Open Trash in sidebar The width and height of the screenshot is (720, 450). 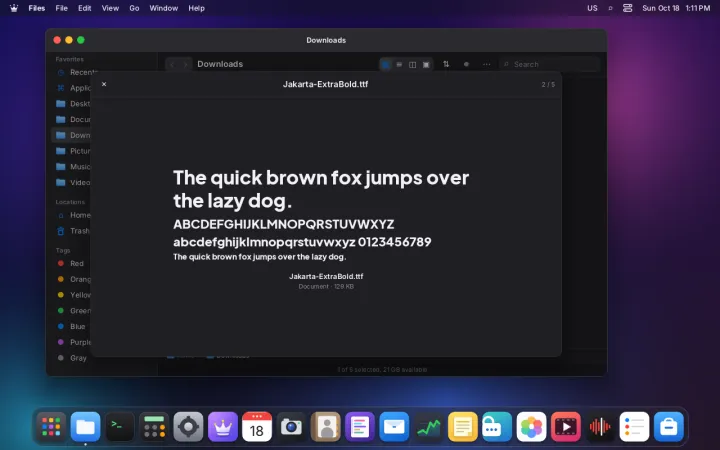(x=73, y=231)
